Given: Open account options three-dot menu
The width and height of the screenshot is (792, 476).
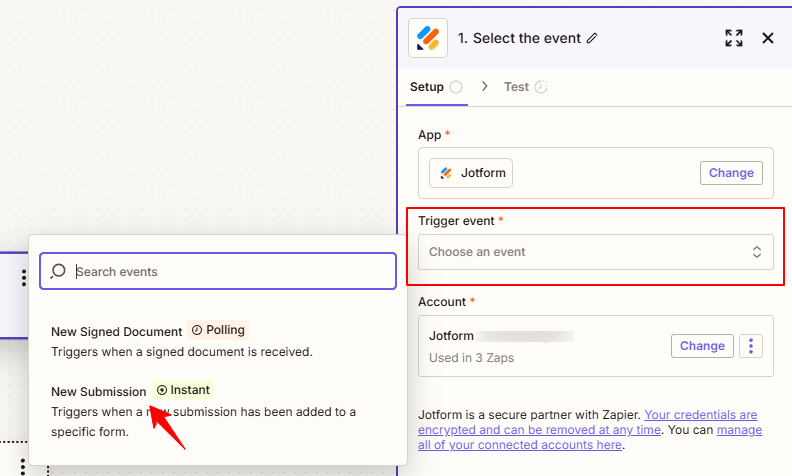Looking at the screenshot, I should point(751,346).
